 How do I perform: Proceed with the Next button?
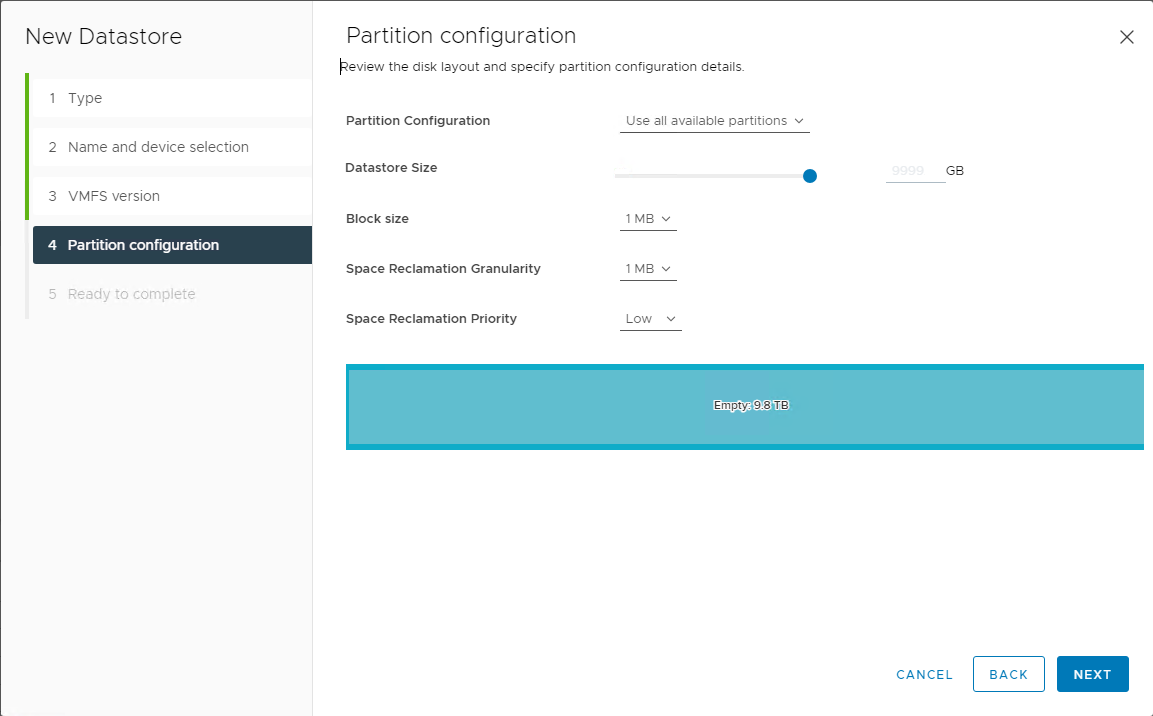(1092, 674)
